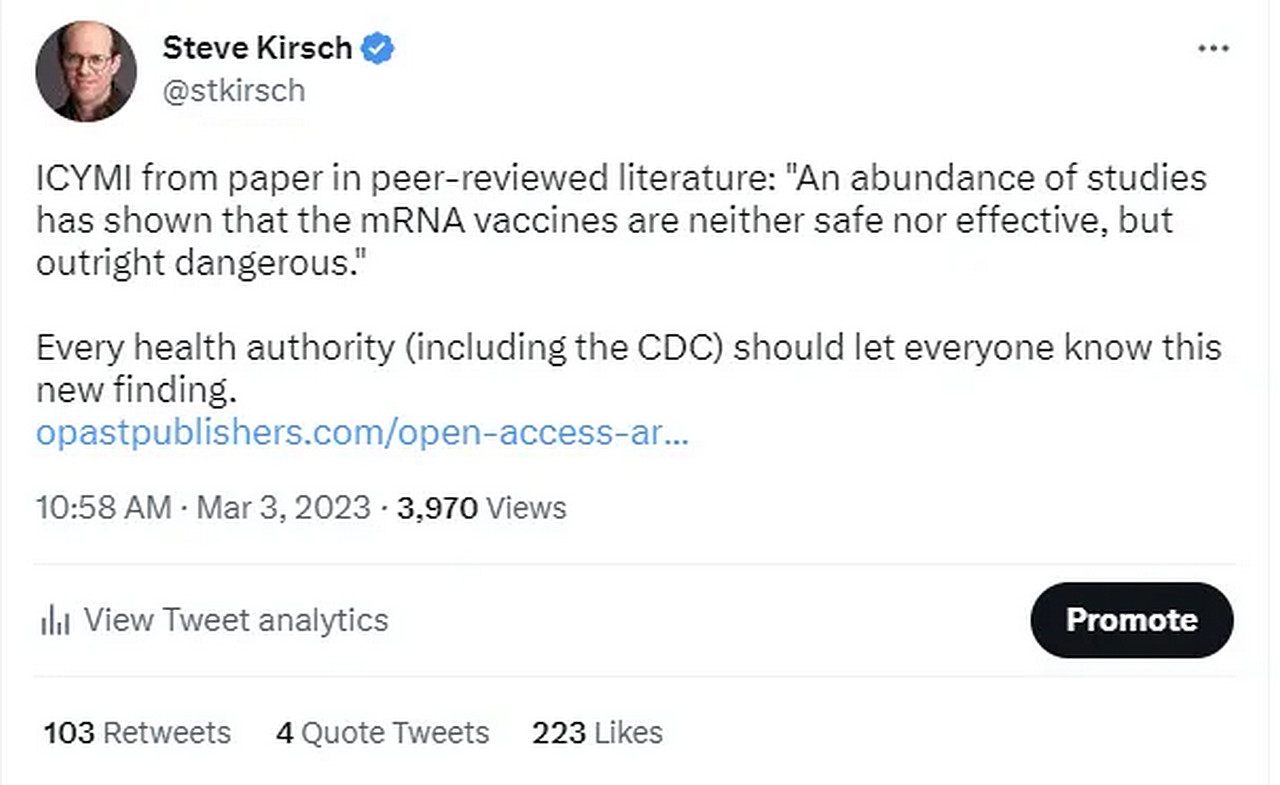1280x785 pixels.
Task: Open View Tweet analytics
Action: 235,620
